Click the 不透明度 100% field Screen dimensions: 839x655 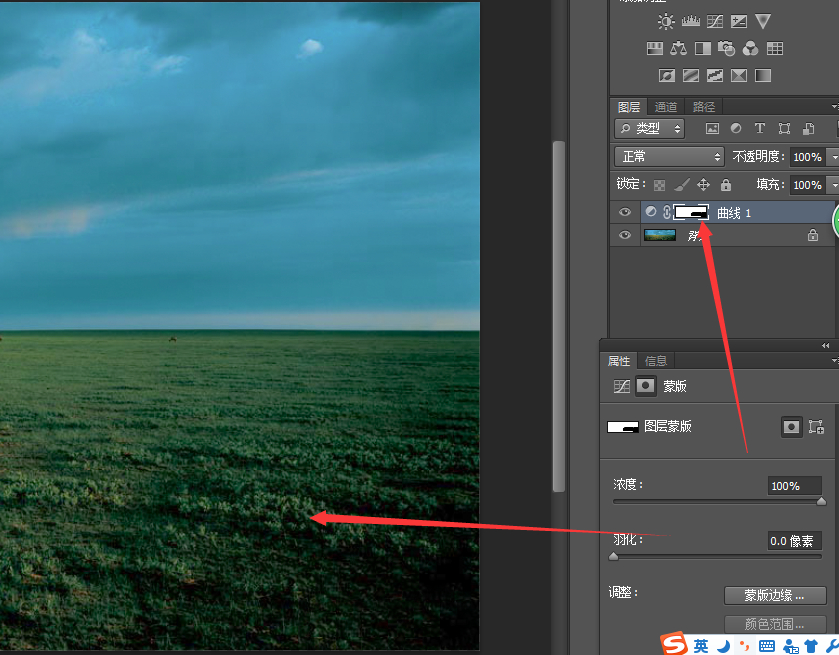pyautogui.click(x=807, y=157)
